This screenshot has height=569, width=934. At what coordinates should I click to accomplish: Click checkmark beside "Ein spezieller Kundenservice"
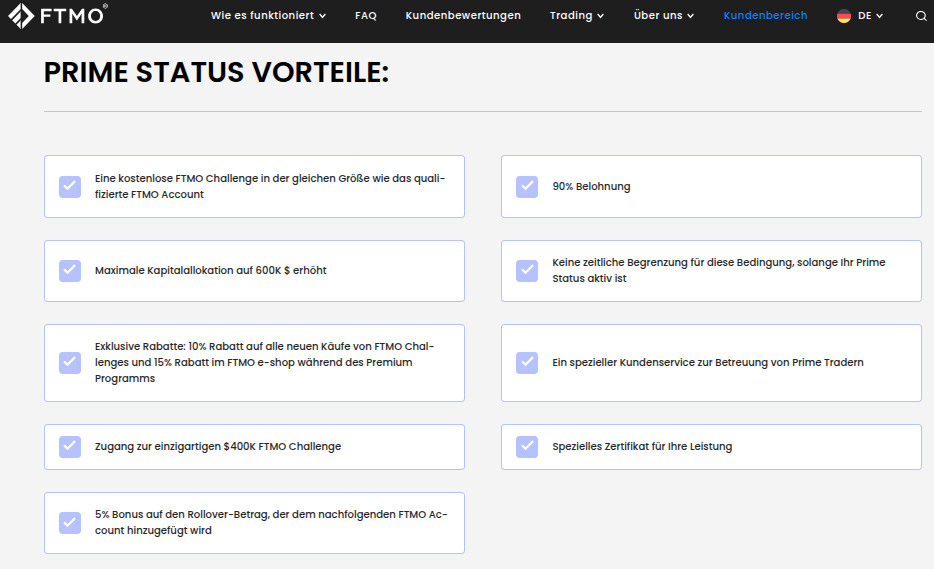pyautogui.click(x=527, y=362)
